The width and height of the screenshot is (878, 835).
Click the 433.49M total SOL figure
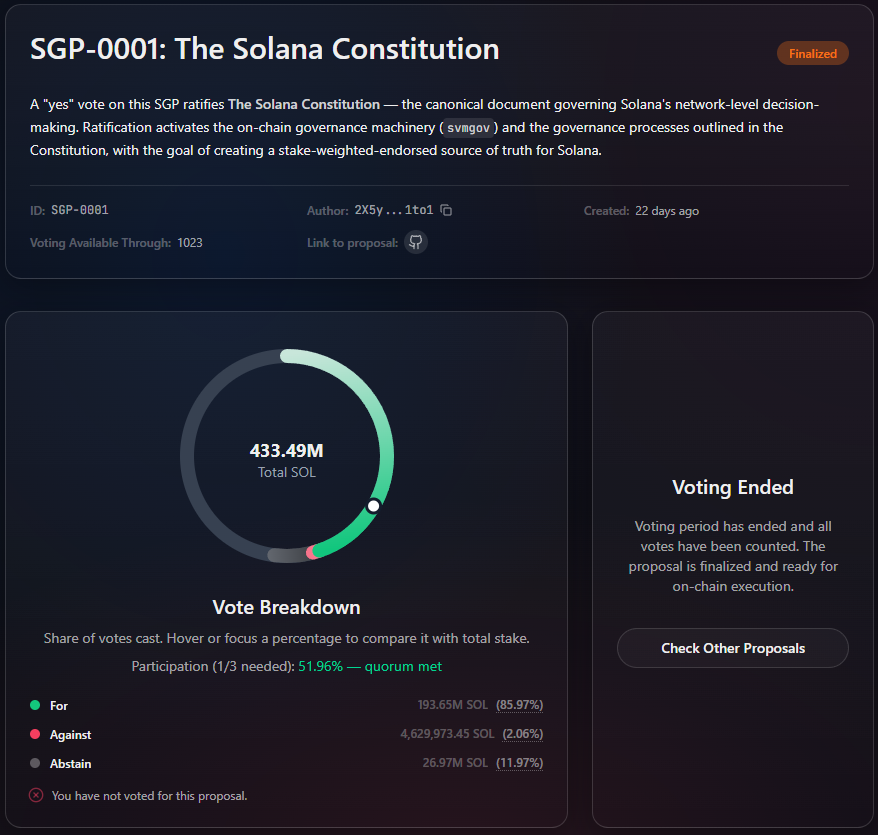(x=287, y=450)
